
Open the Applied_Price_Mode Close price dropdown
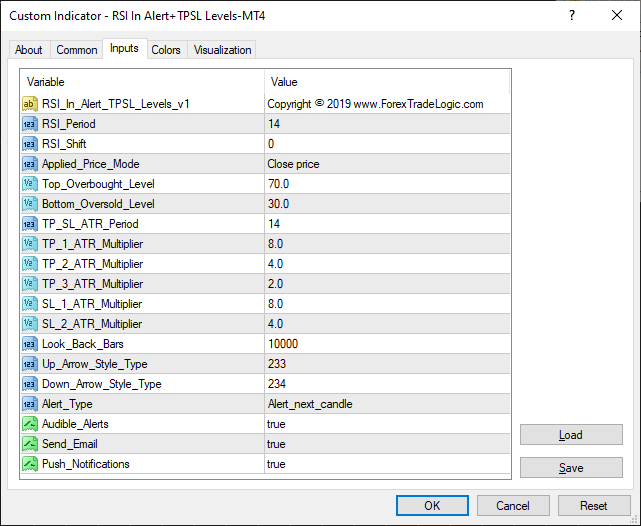(x=386, y=164)
